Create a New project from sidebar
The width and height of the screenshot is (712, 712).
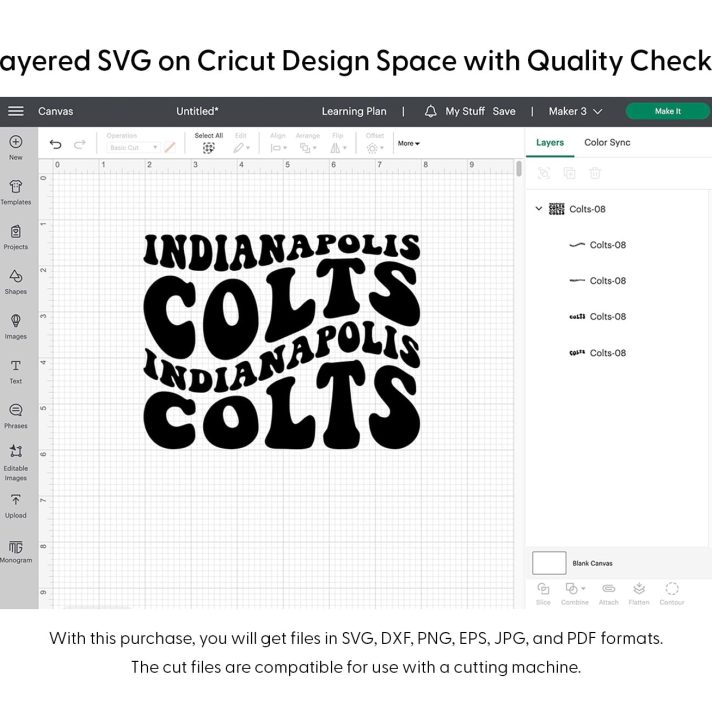pyautogui.click(x=15, y=147)
